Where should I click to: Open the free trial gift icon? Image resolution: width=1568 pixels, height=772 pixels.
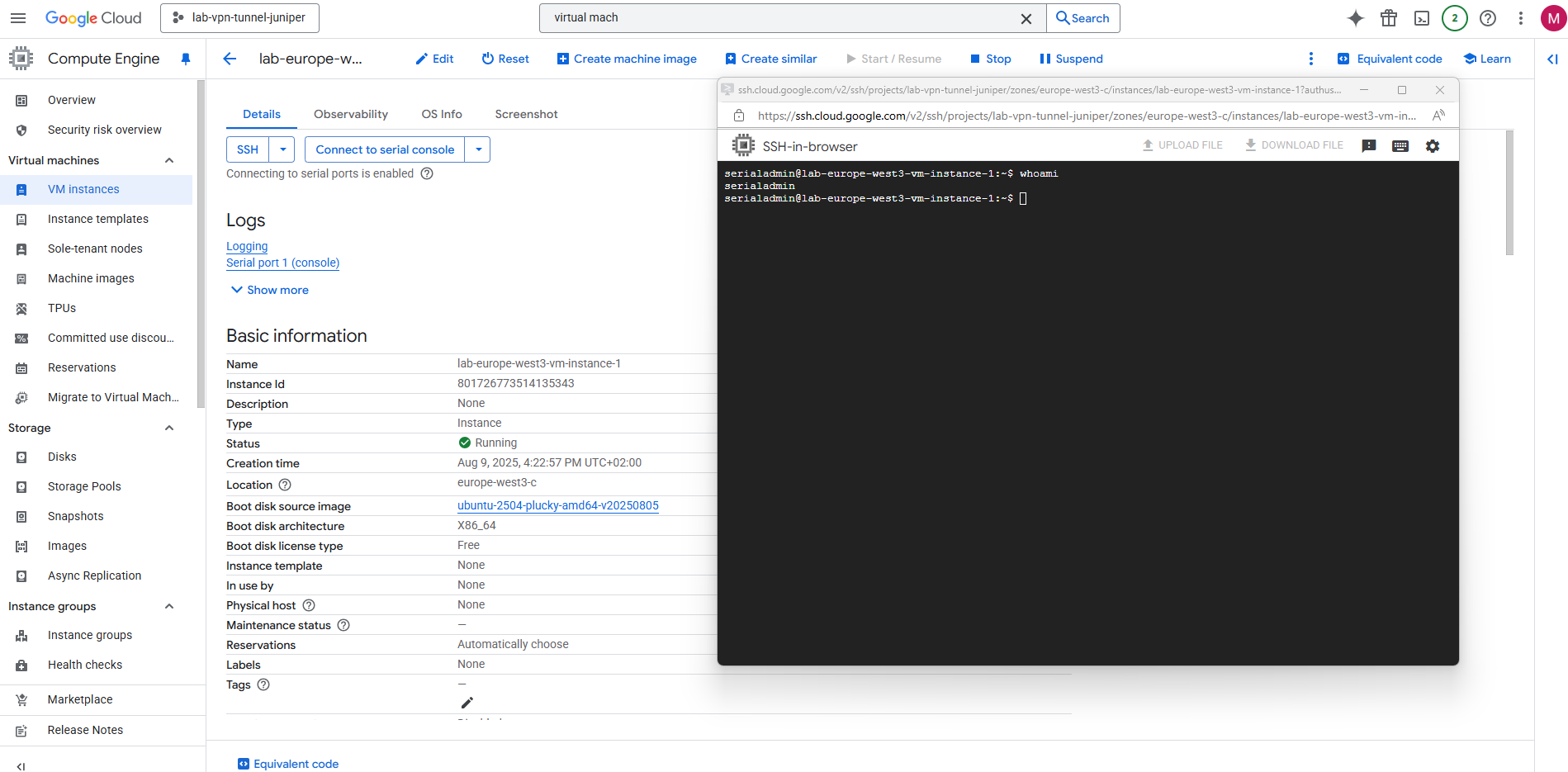pos(1389,18)
